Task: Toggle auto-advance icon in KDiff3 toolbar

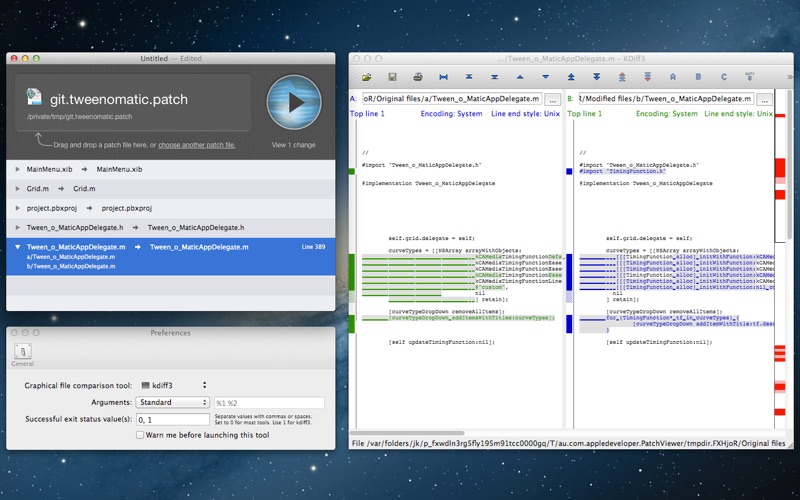Action: (x=749, y=77)
